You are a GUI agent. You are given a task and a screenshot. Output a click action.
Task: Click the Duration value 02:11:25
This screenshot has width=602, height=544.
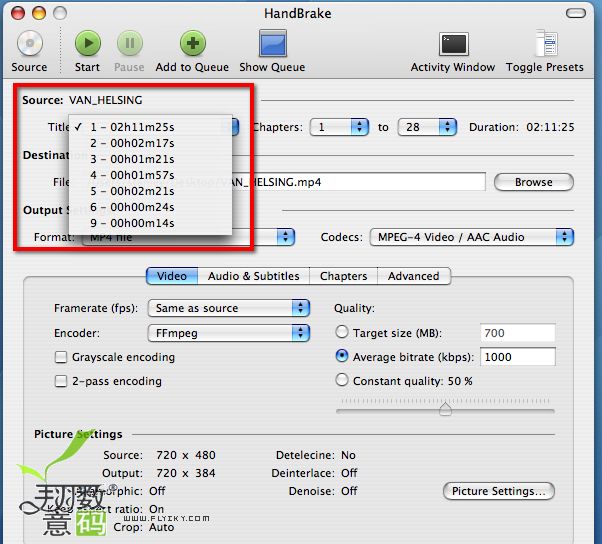(550, 127)
